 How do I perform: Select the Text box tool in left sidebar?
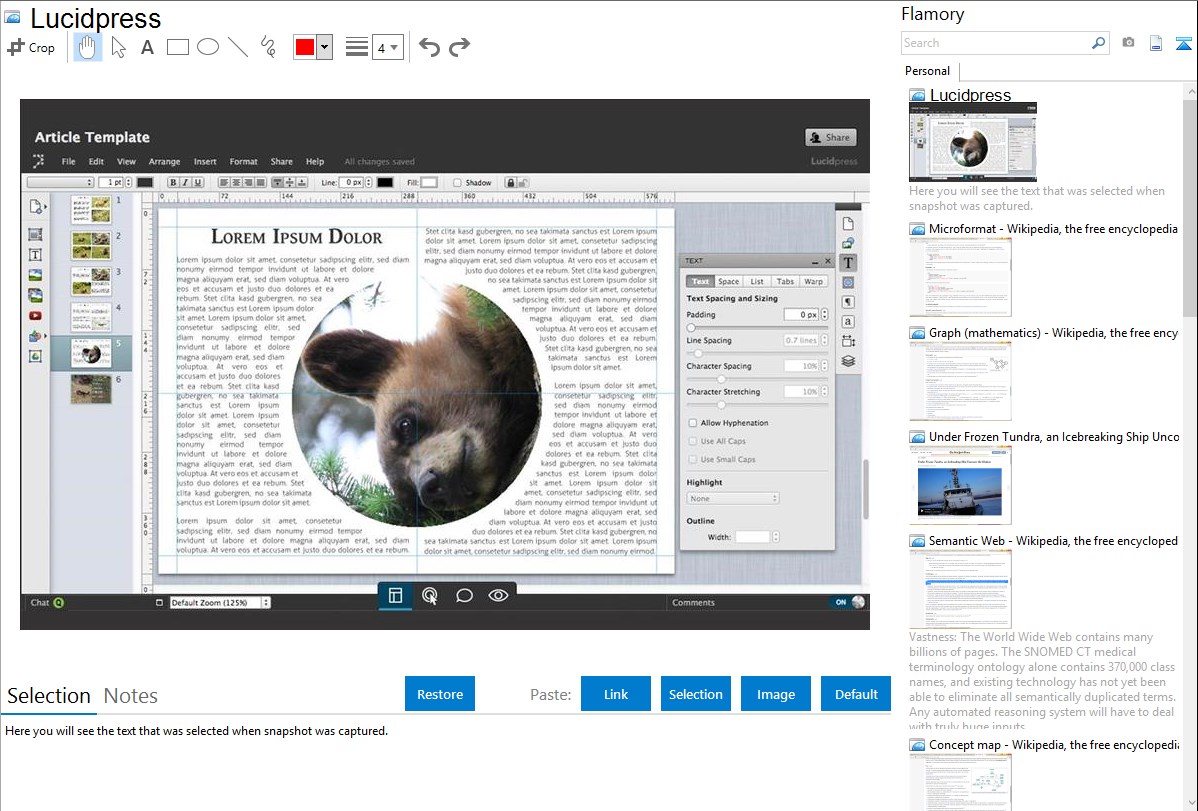click(x=35, y=255)
